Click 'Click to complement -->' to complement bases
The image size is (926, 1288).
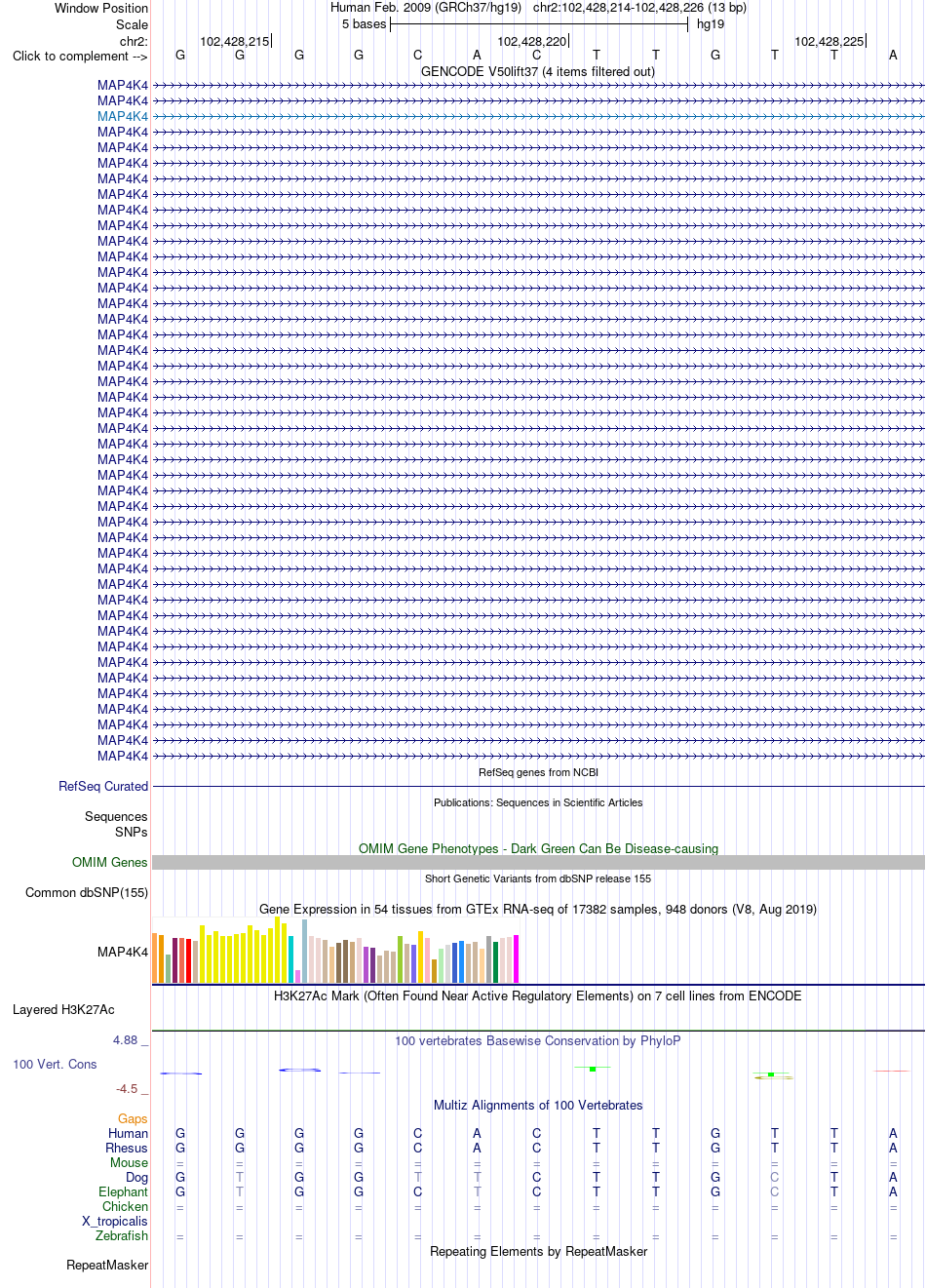click(x=80, y=56)
